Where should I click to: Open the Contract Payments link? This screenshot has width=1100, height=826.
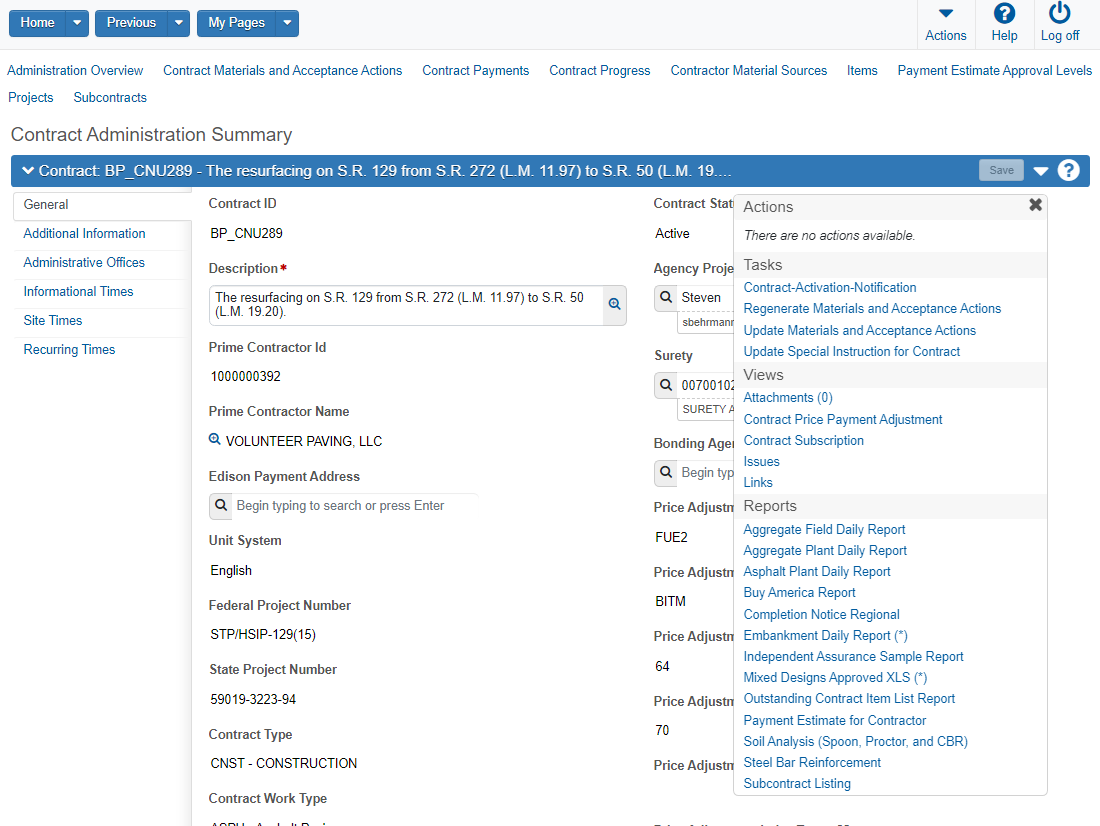click(x=475, y=71)
